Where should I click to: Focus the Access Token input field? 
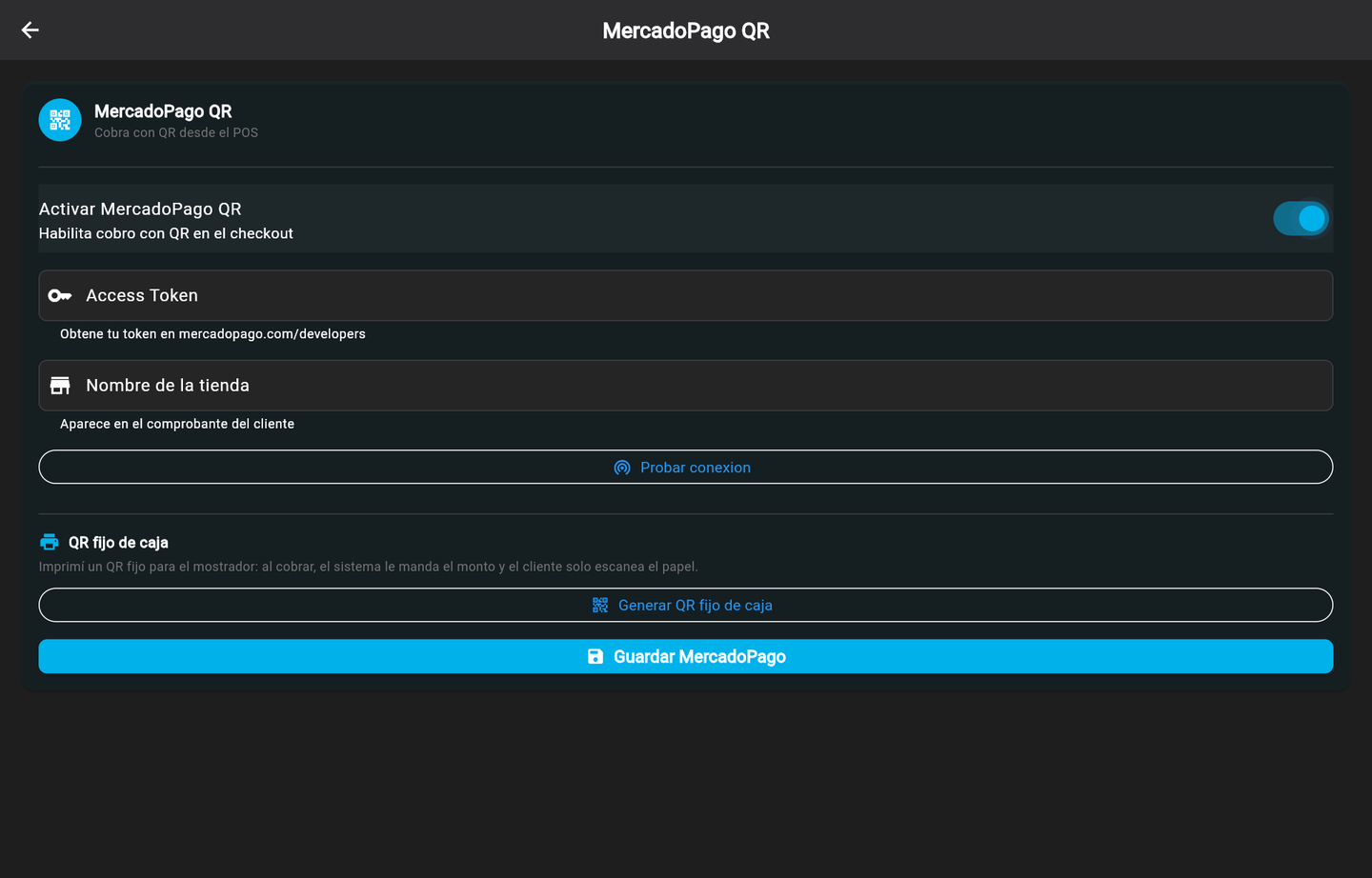click(686, 295)
